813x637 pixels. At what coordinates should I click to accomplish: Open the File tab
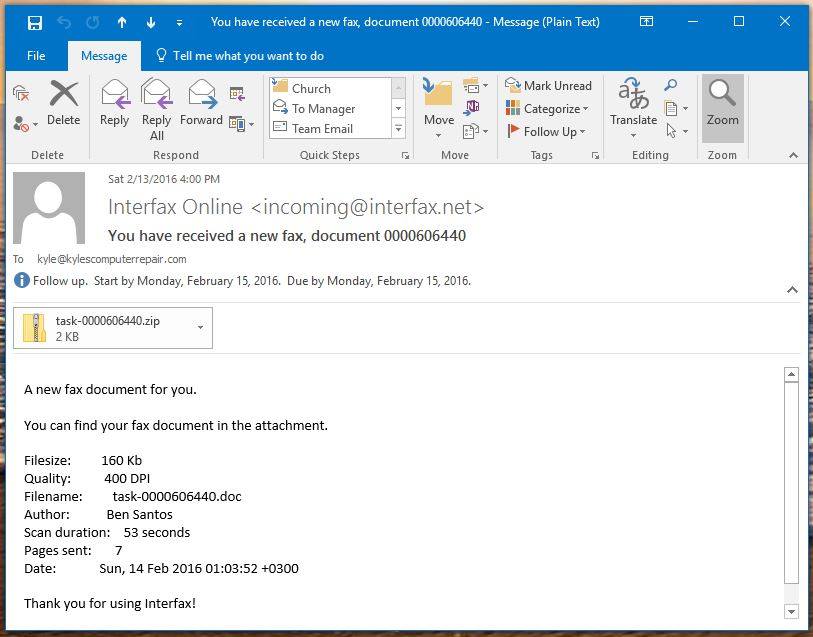coord(36,56)
